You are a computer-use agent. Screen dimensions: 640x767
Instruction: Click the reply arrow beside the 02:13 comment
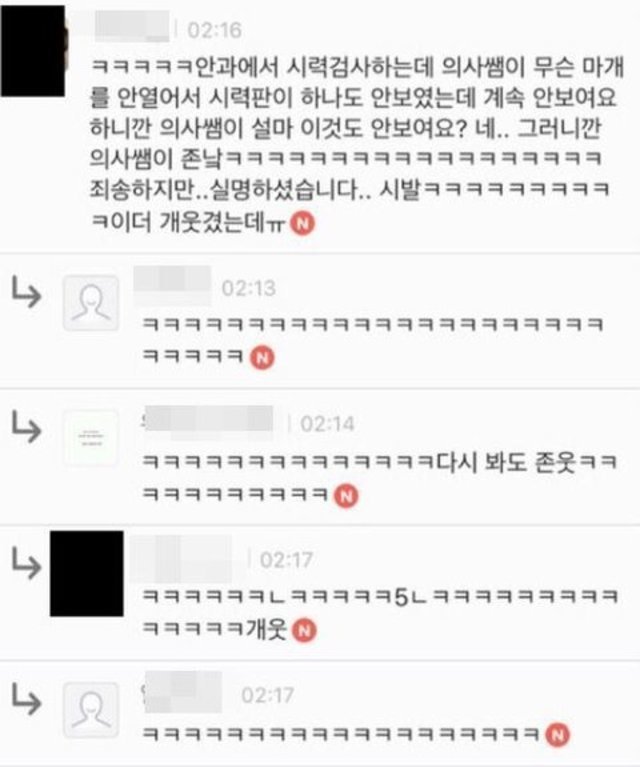point(26,292)
